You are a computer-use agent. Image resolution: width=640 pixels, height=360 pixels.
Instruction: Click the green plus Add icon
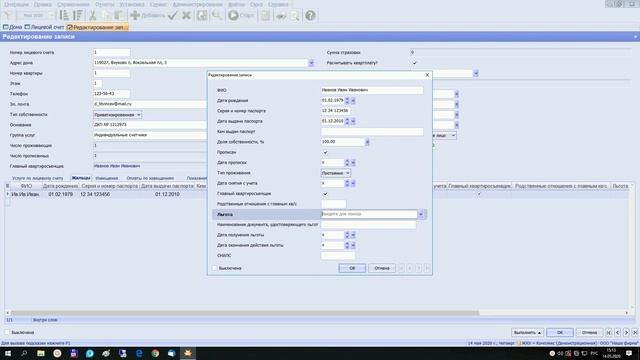pyautogui.click(x=135, y=16)
